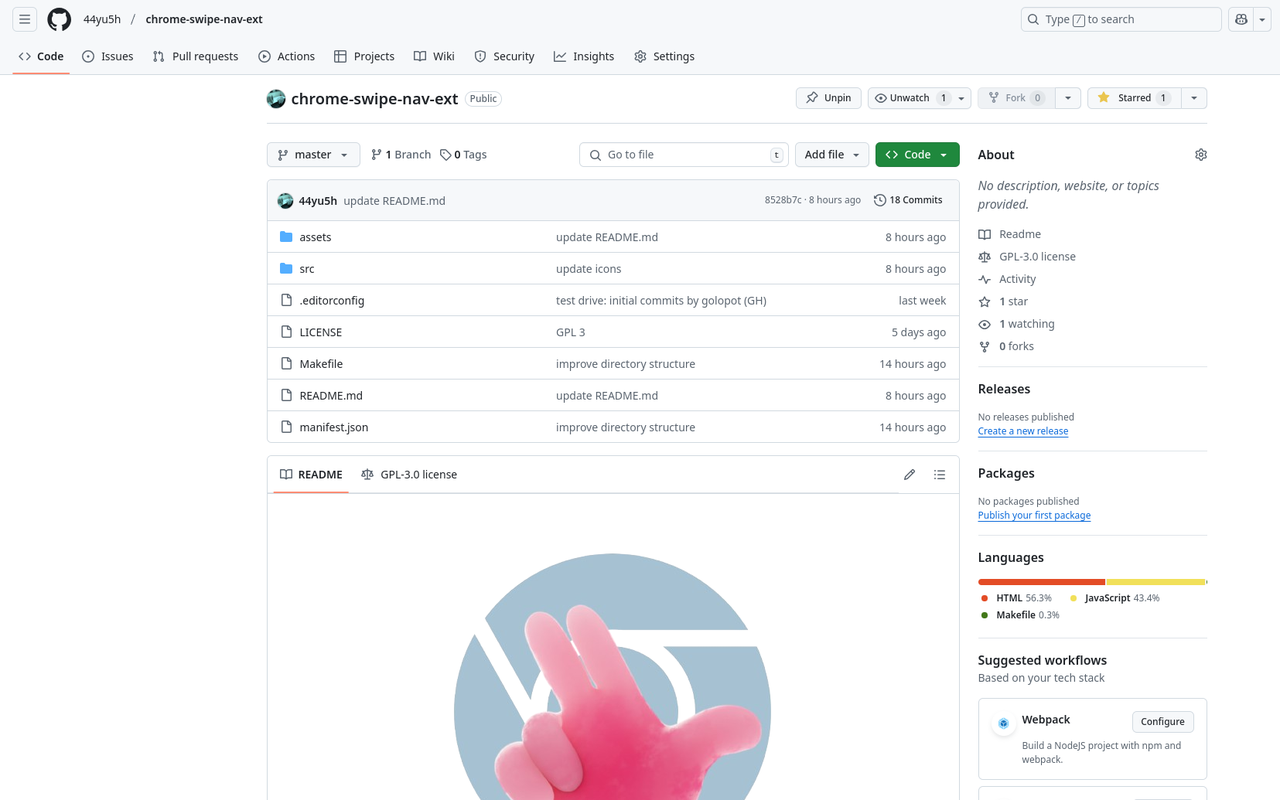
Task: Open the Insights tab
Action: coord(584,57)
